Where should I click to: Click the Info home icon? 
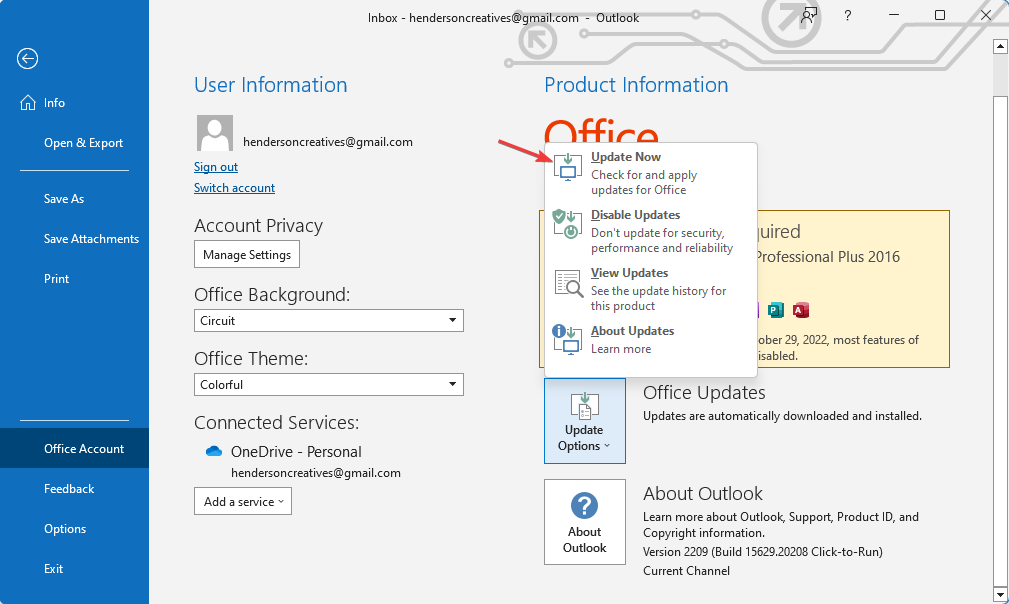28,103
